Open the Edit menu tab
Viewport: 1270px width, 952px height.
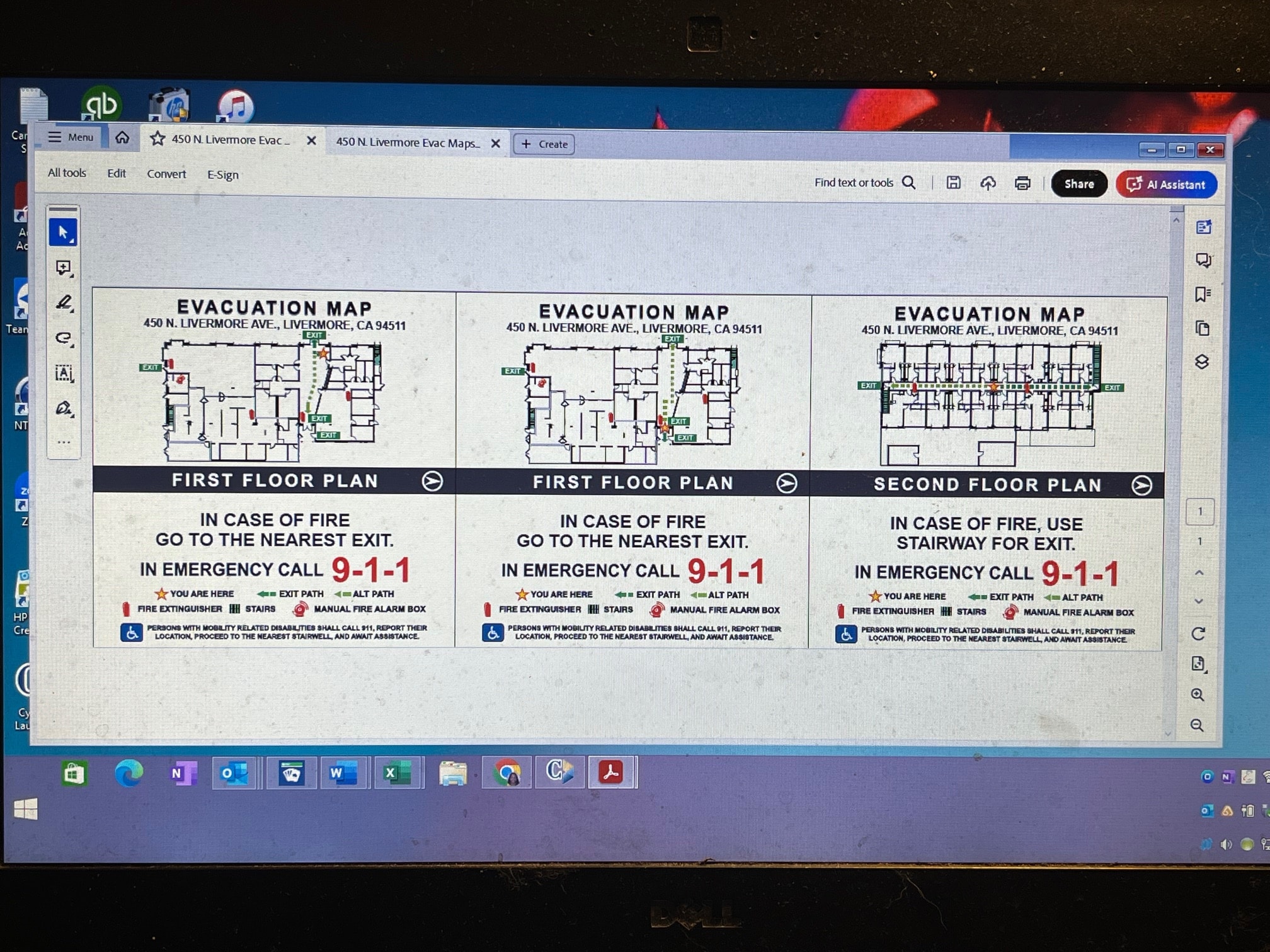coord(117,175)
